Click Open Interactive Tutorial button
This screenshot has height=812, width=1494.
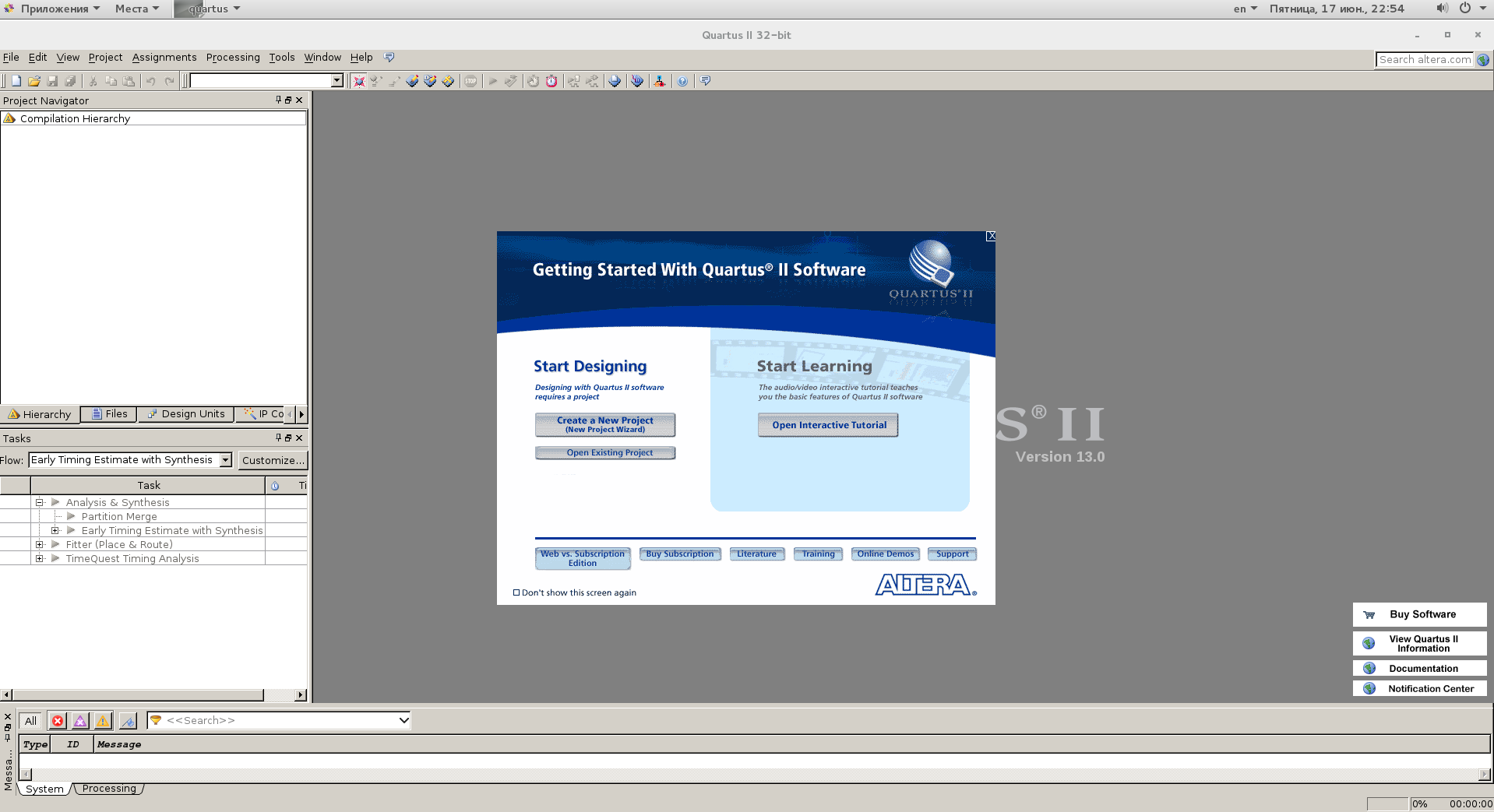(x=828, y=425)
